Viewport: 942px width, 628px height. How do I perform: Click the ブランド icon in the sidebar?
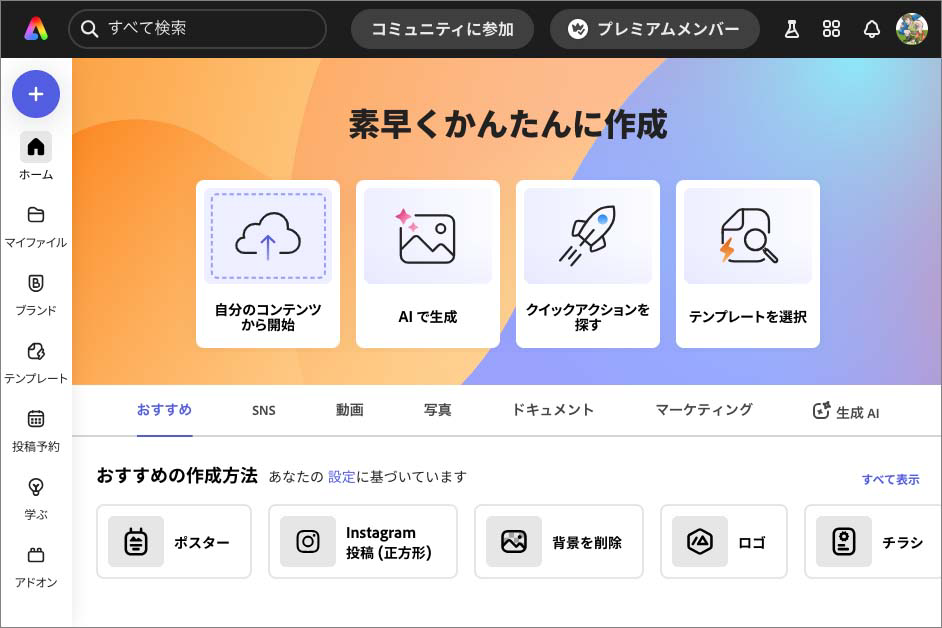click(36, 283)
